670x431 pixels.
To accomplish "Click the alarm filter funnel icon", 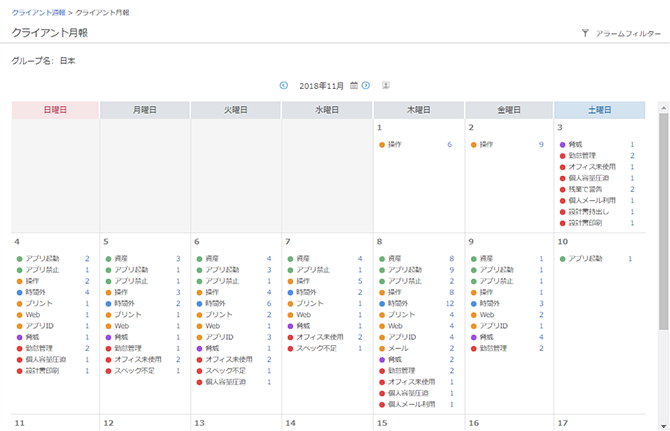I will point(585,34).
